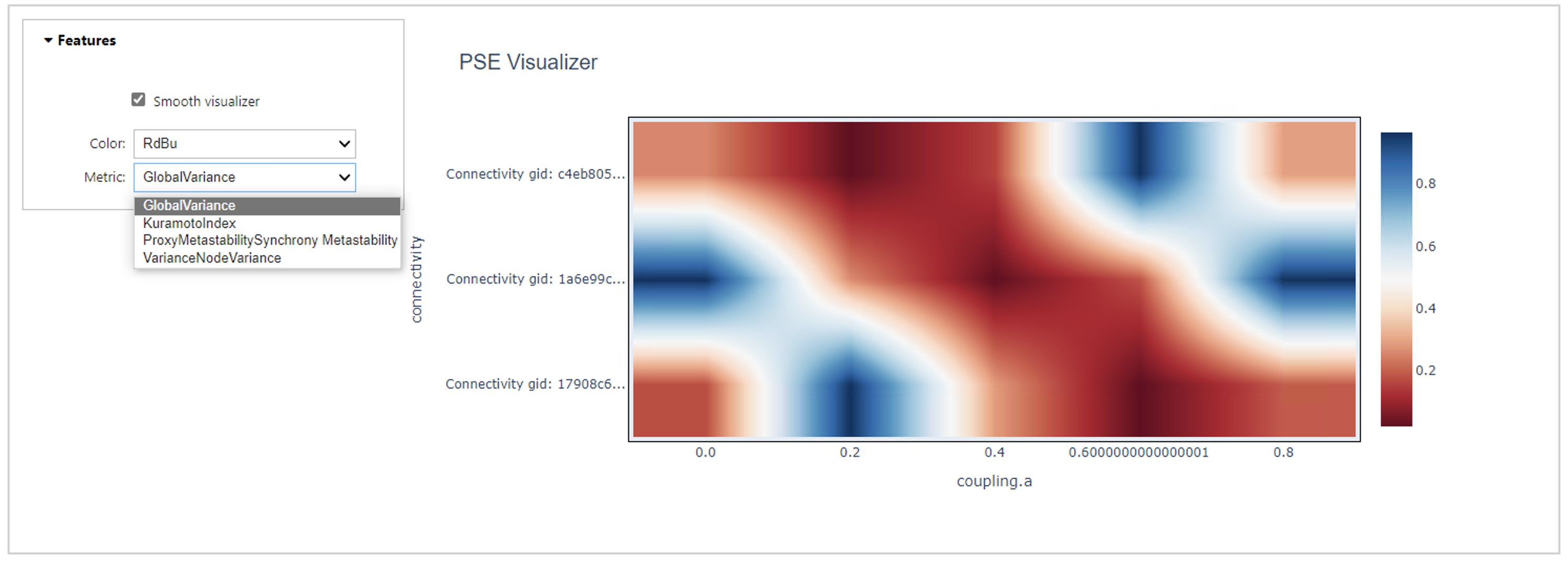Open the Color RdBu dropdown
The height and width of the screenshot is (562, 1568).
pyautogui.click(x=244, y=144)
